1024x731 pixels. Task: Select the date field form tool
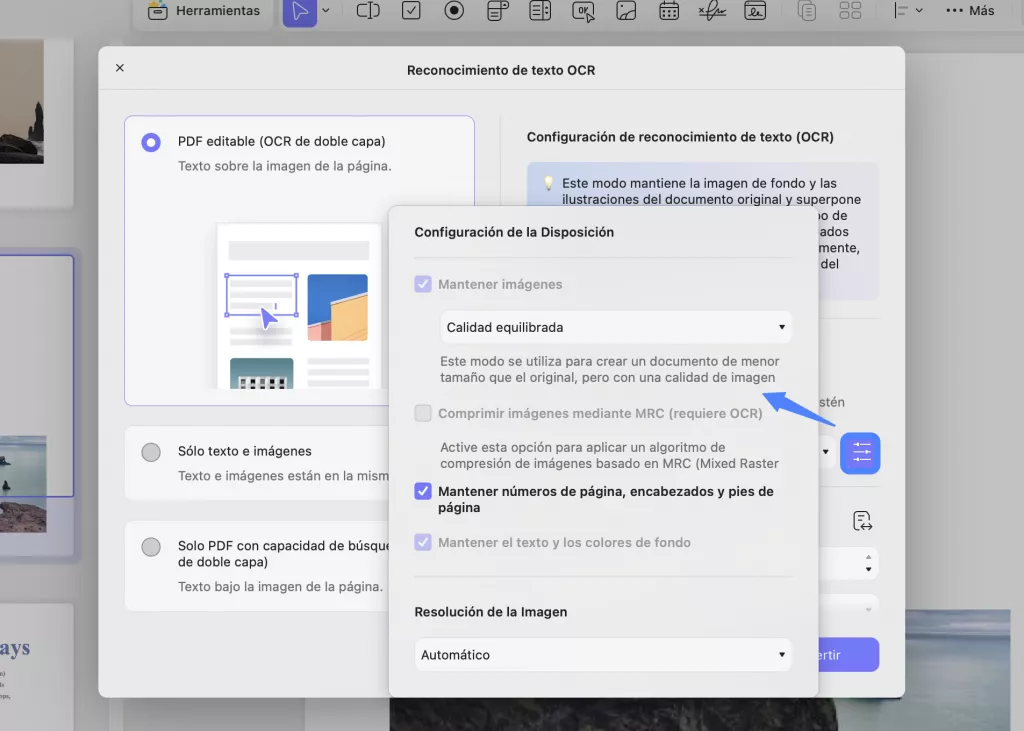click(669, 10)
